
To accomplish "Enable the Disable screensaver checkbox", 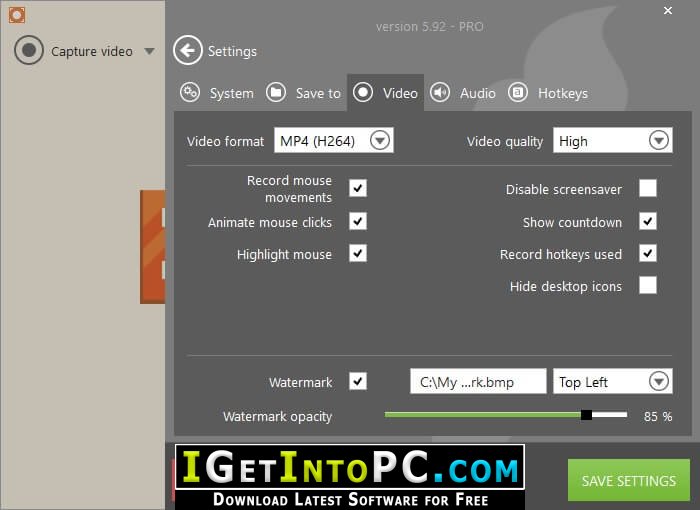I will (x=648, y=189).
